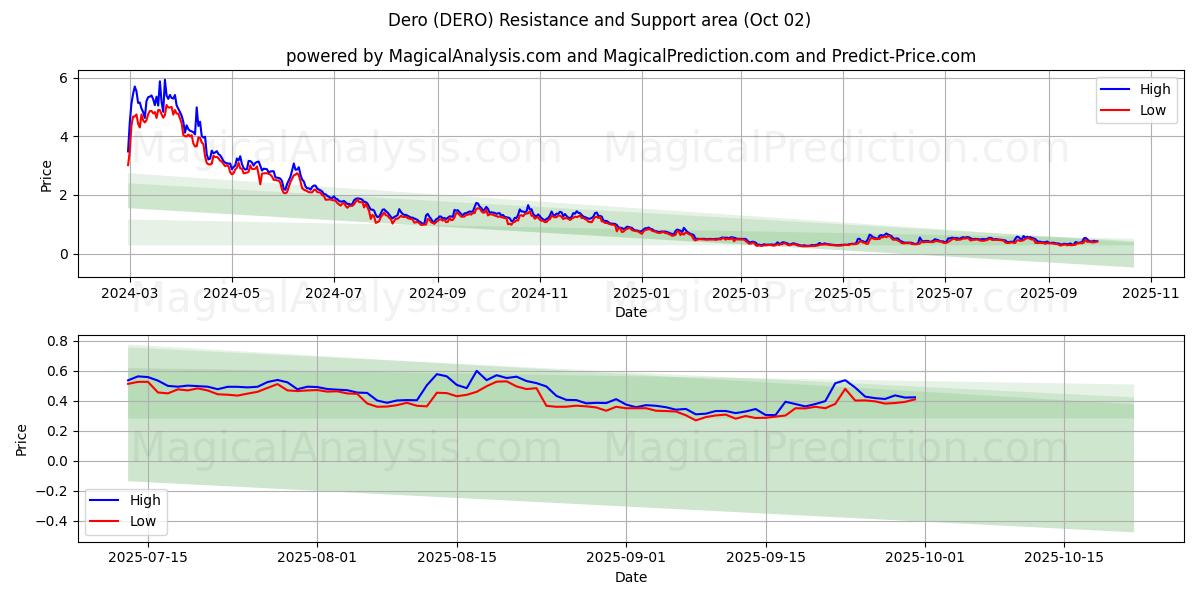This screenshot has height=600, width=1200.
Task: Click the 0.8 tick on the bottom y-axis
Action: coord(56,341)
